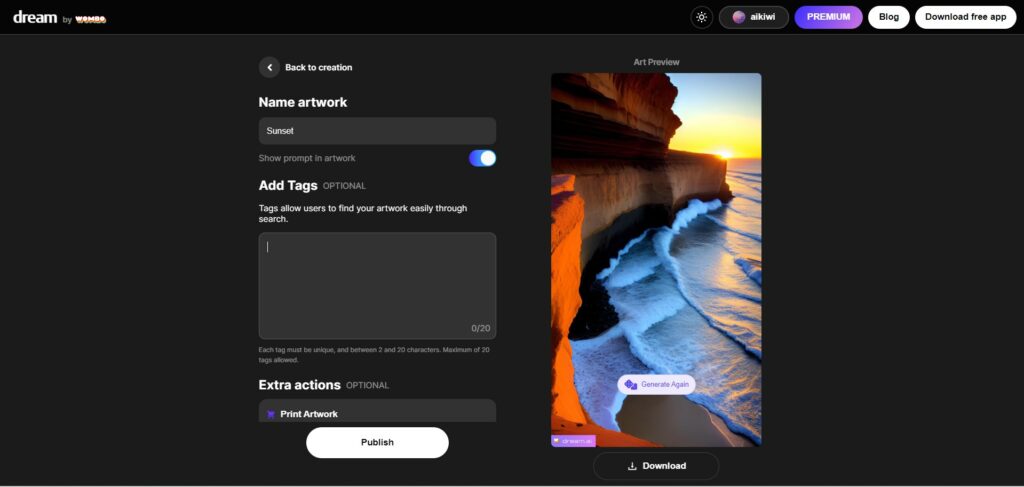Open the PREMIUM upgrade page
The width and height of the screenshot is (1024, 487).
coord(828,17)
